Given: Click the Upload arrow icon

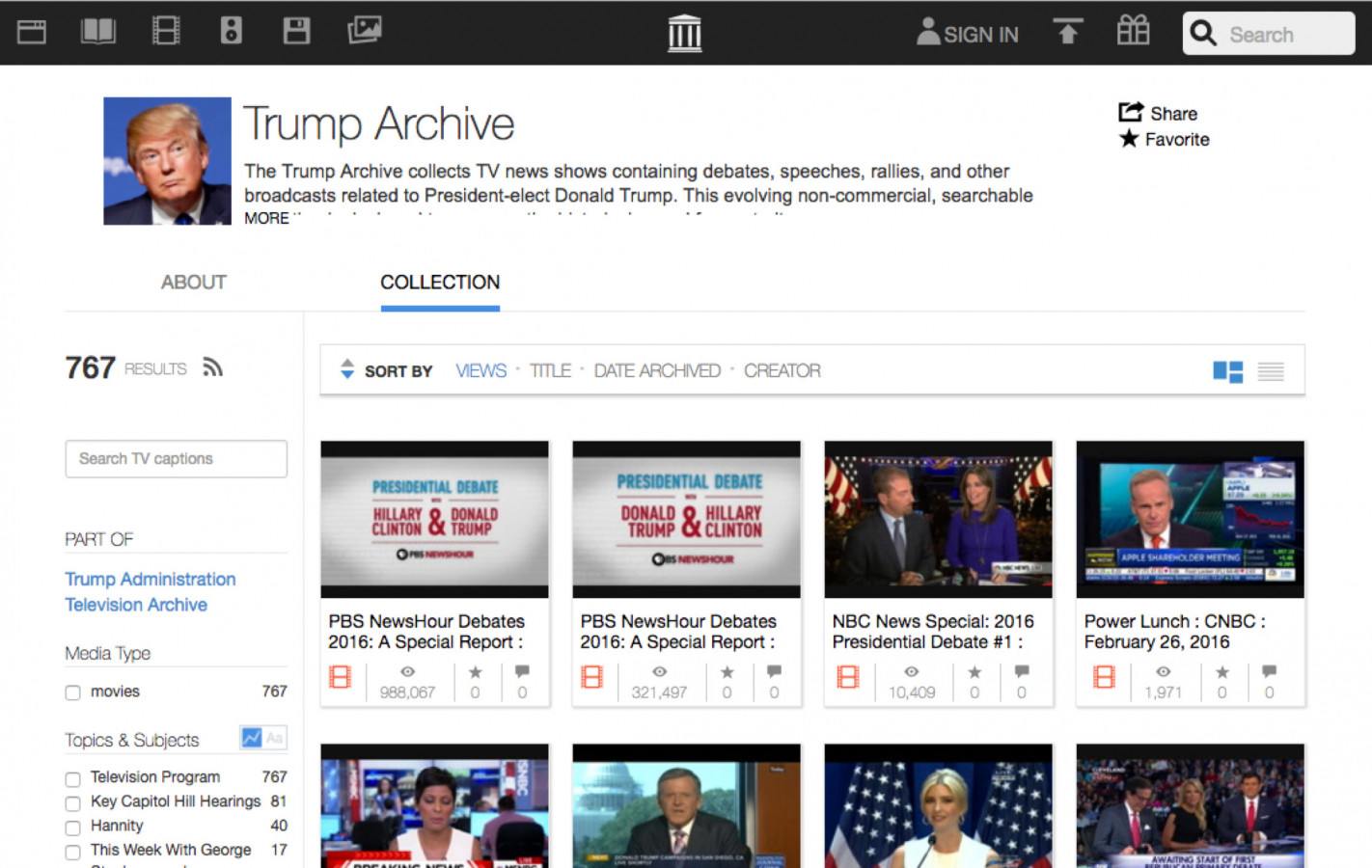Looking at the screenshot, I should point(1067,32).
